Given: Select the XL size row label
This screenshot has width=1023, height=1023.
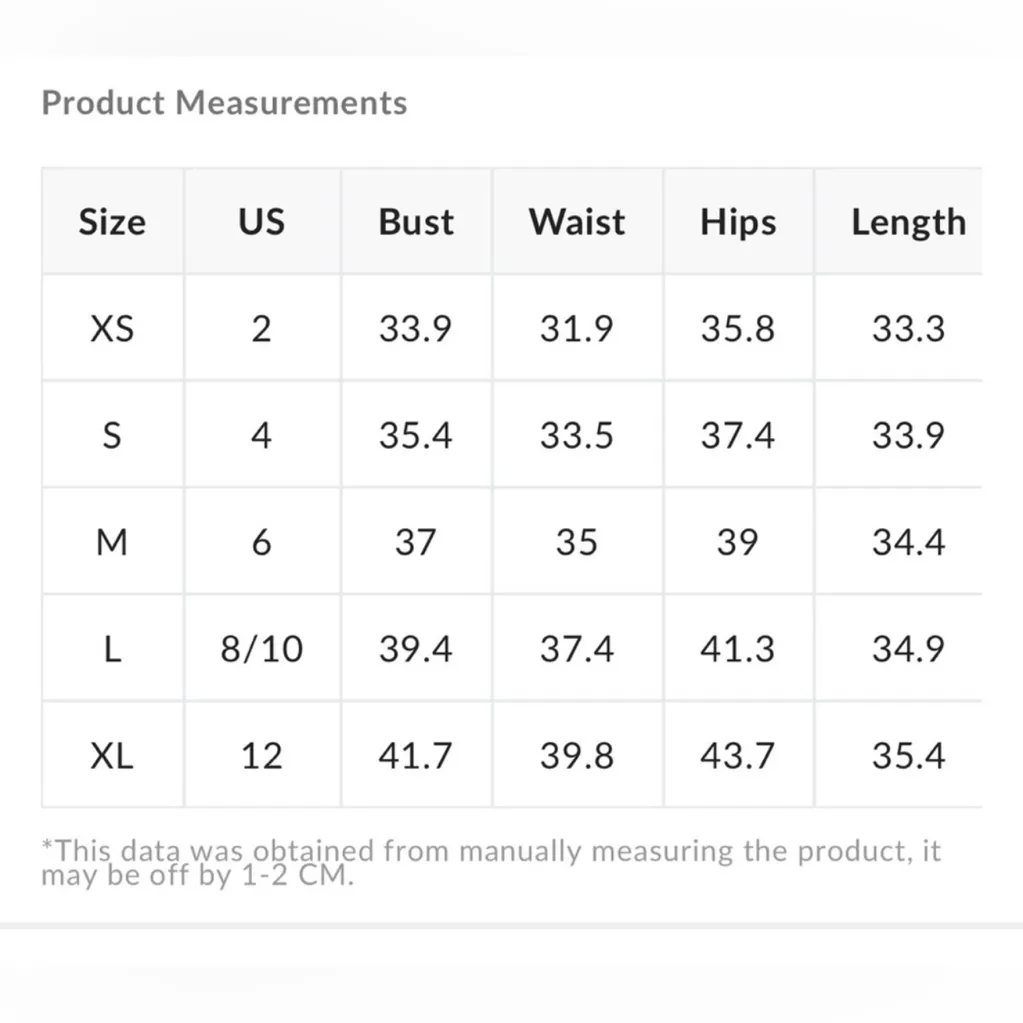Looking at the screenshot, I should click(112, 756).
